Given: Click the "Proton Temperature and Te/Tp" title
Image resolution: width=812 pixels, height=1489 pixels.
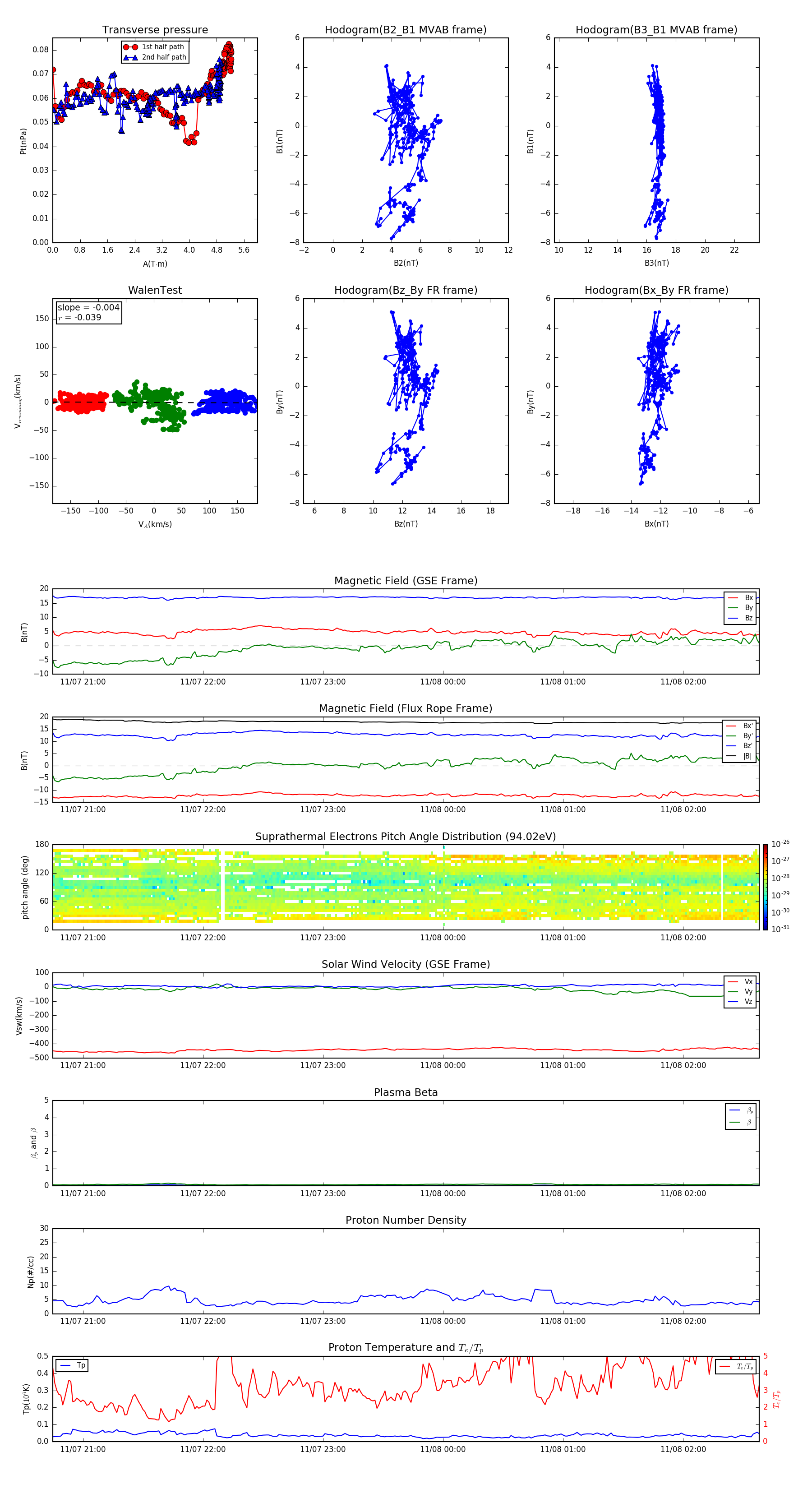Looking at the screenshot, I should click(406, 1348).
